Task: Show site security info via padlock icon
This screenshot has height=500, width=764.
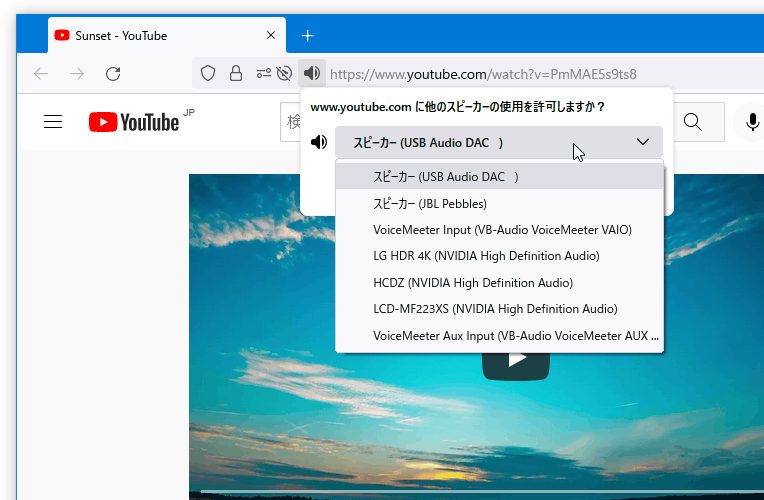Action: (x=236, y=74)
